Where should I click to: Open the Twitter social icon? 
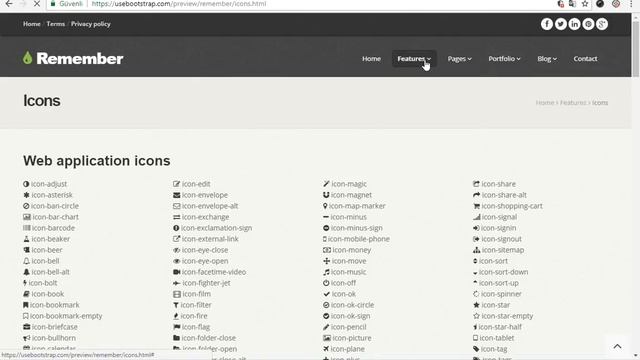point(560,24)
